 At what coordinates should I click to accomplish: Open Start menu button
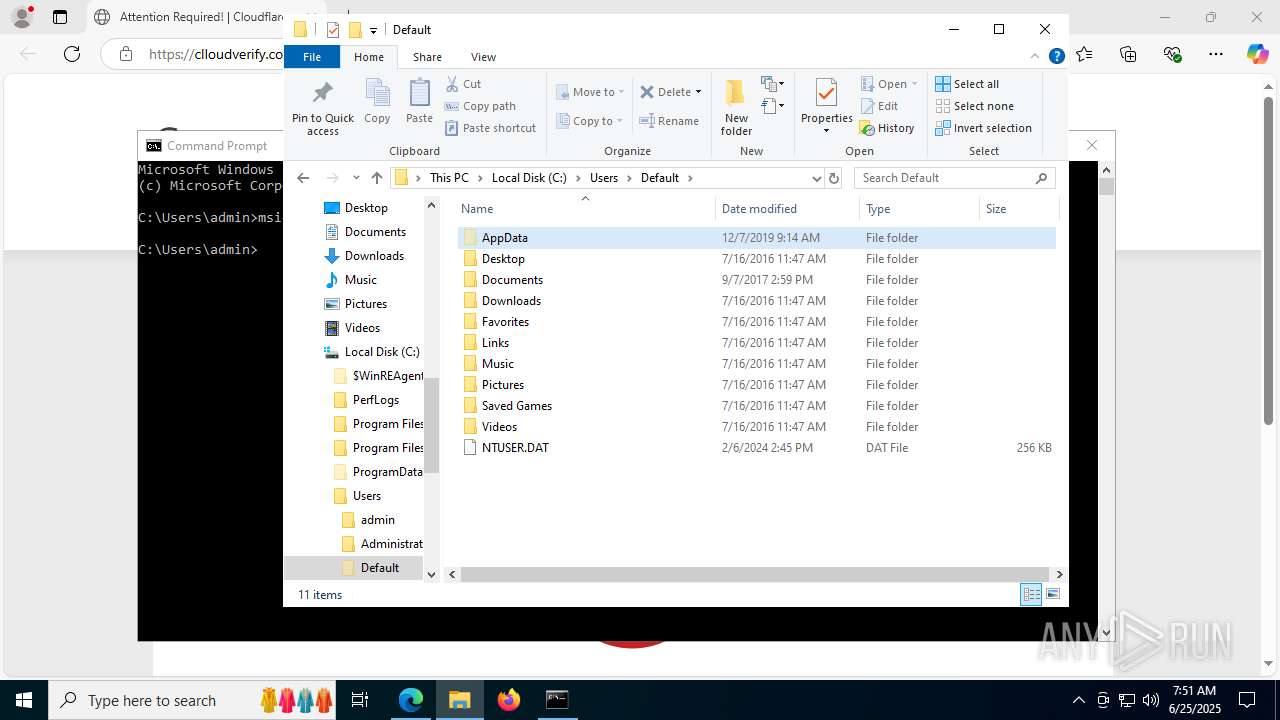24,700
